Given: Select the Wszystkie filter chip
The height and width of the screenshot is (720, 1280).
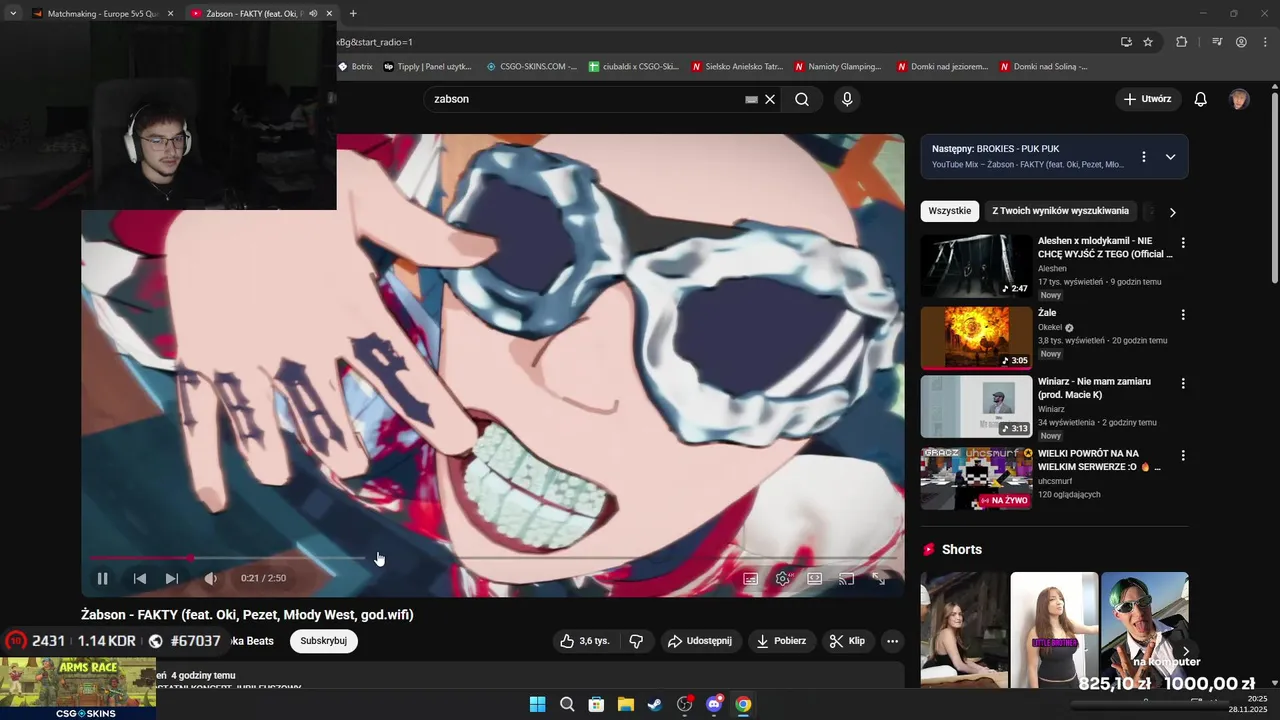Looking at the screenshot, I should coord(949,211).
